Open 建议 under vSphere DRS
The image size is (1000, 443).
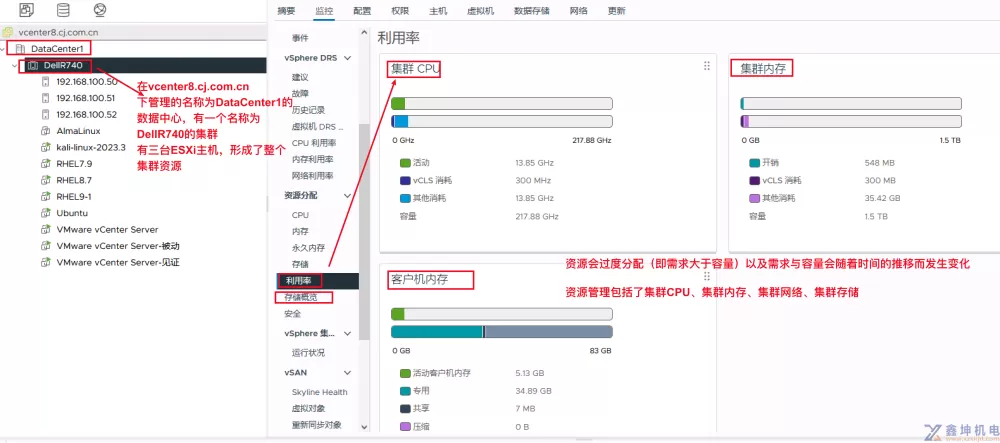click(300, 78)
